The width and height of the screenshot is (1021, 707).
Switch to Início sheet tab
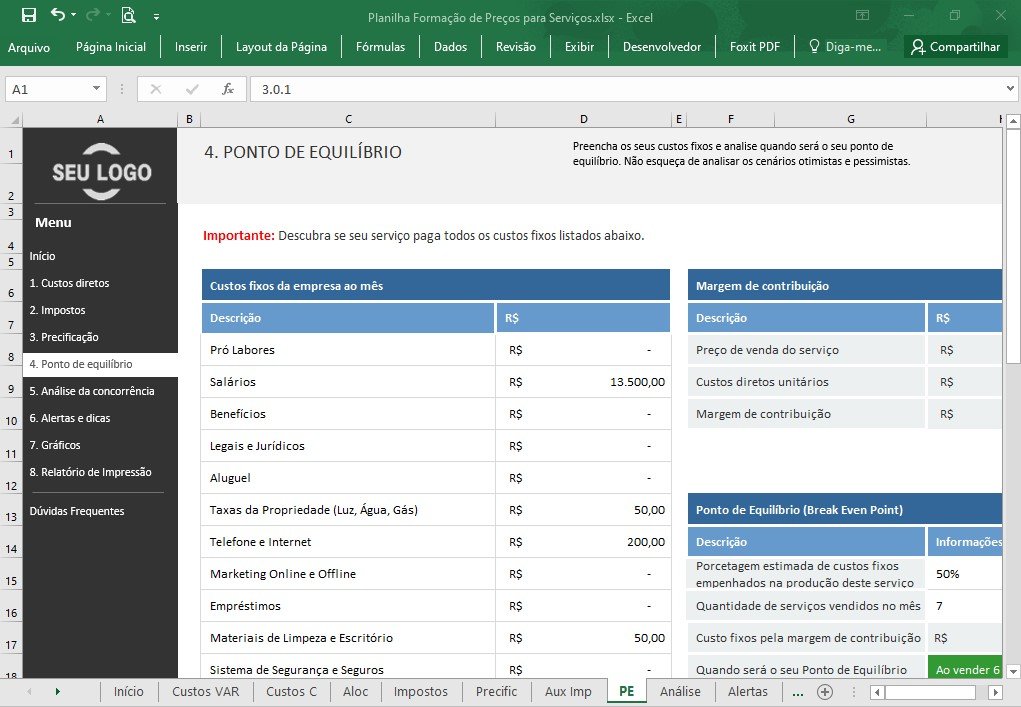coord(128,691)
